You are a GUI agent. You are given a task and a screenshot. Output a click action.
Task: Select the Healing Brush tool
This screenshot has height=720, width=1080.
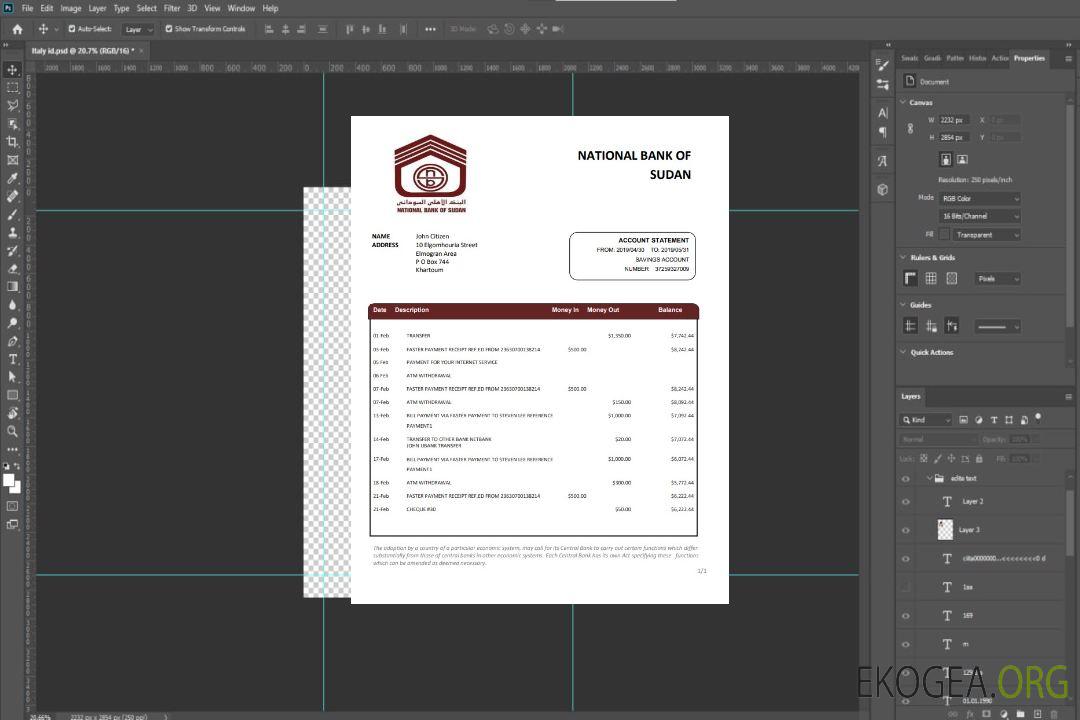coord(12,196)
